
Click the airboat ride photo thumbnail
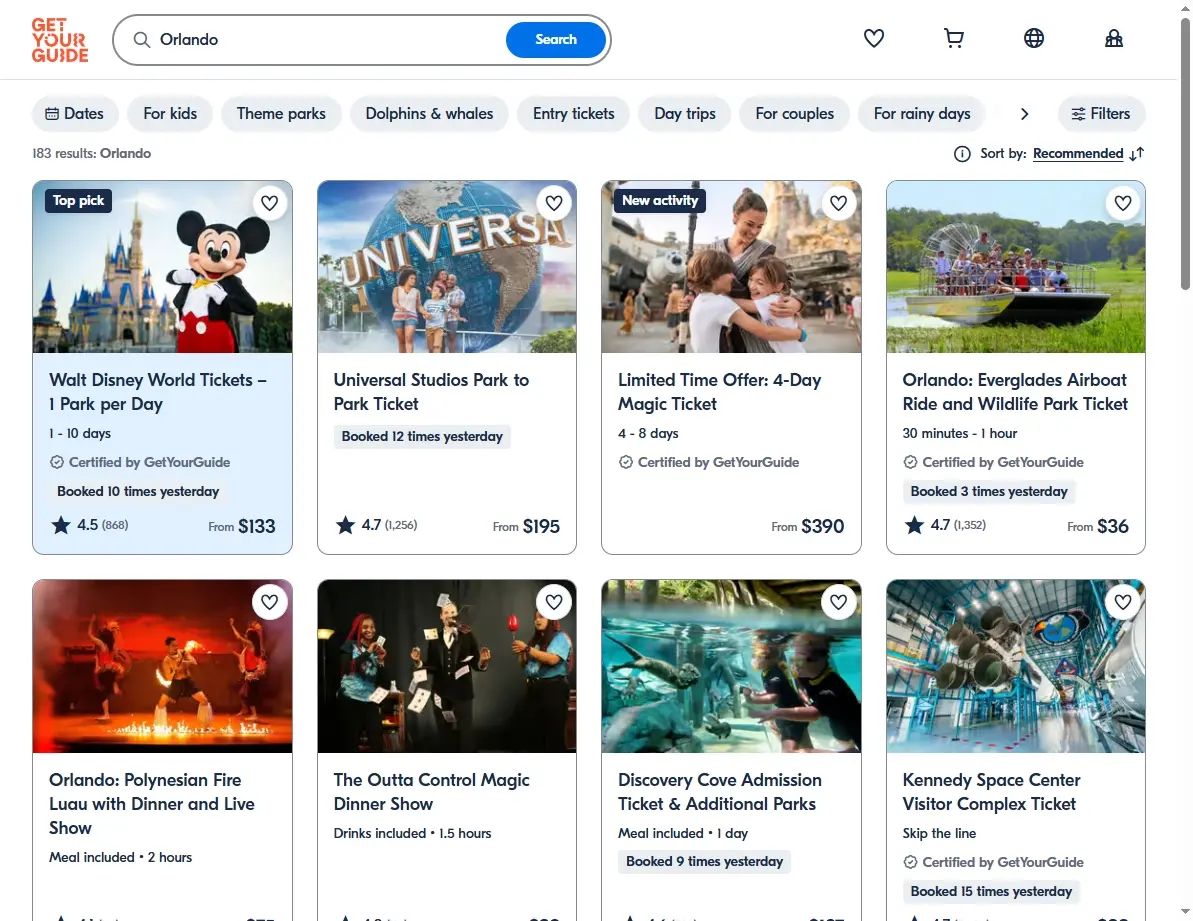point(1016,266)
